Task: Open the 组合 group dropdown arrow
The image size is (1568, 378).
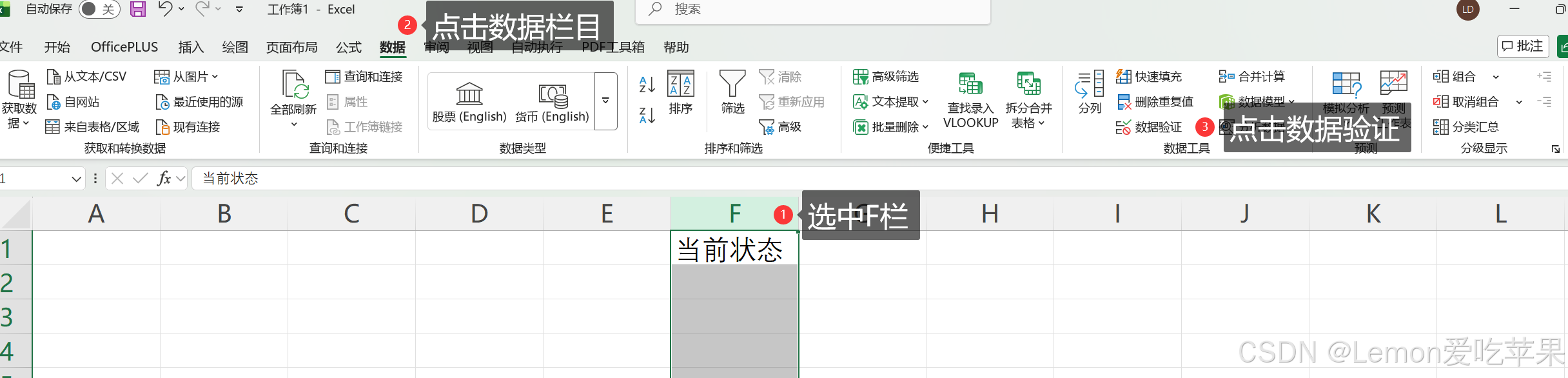Action: [x=1496, y=77]
